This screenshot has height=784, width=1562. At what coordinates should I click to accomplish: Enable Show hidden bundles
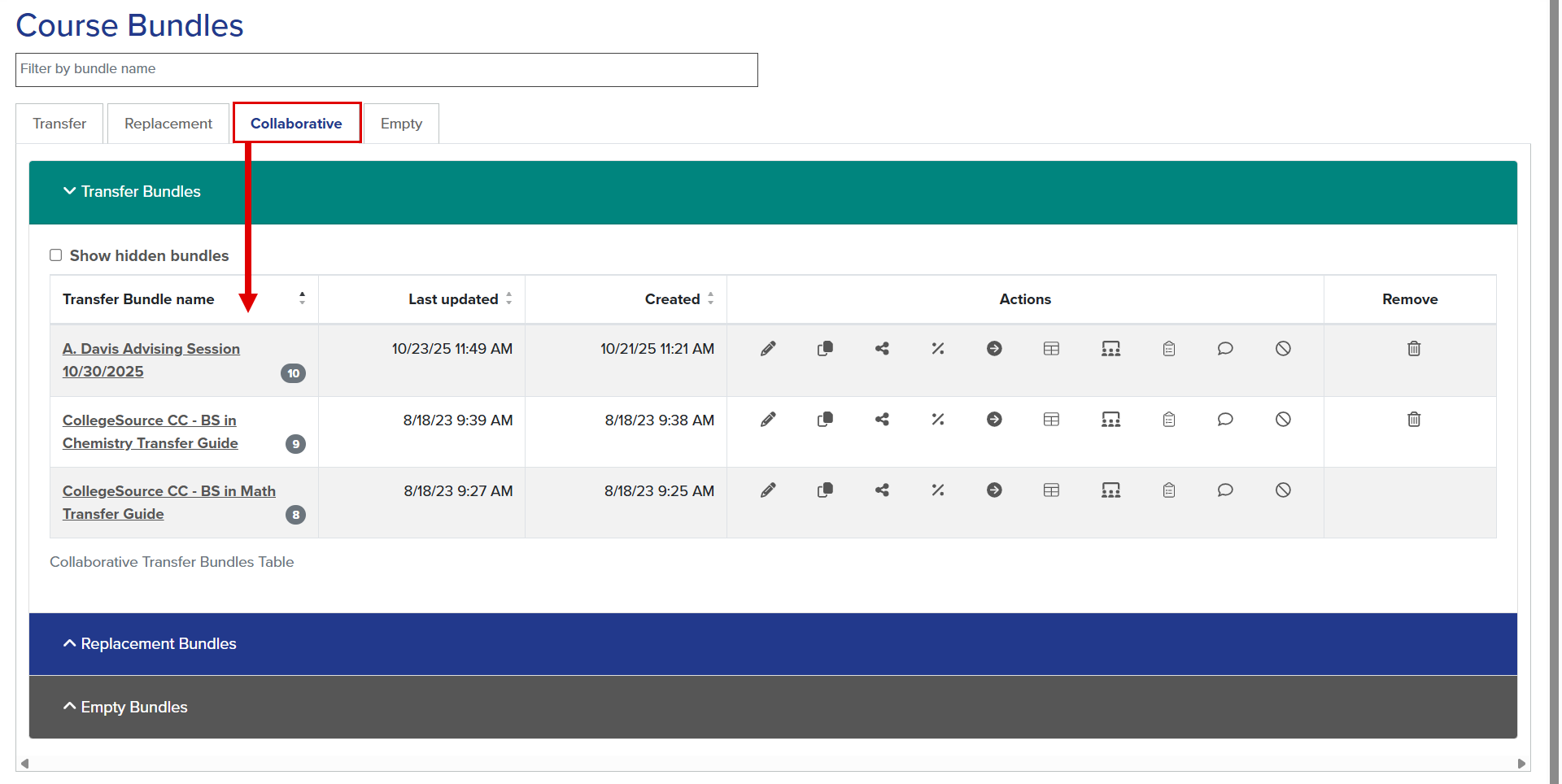click(x=55, y=255)
